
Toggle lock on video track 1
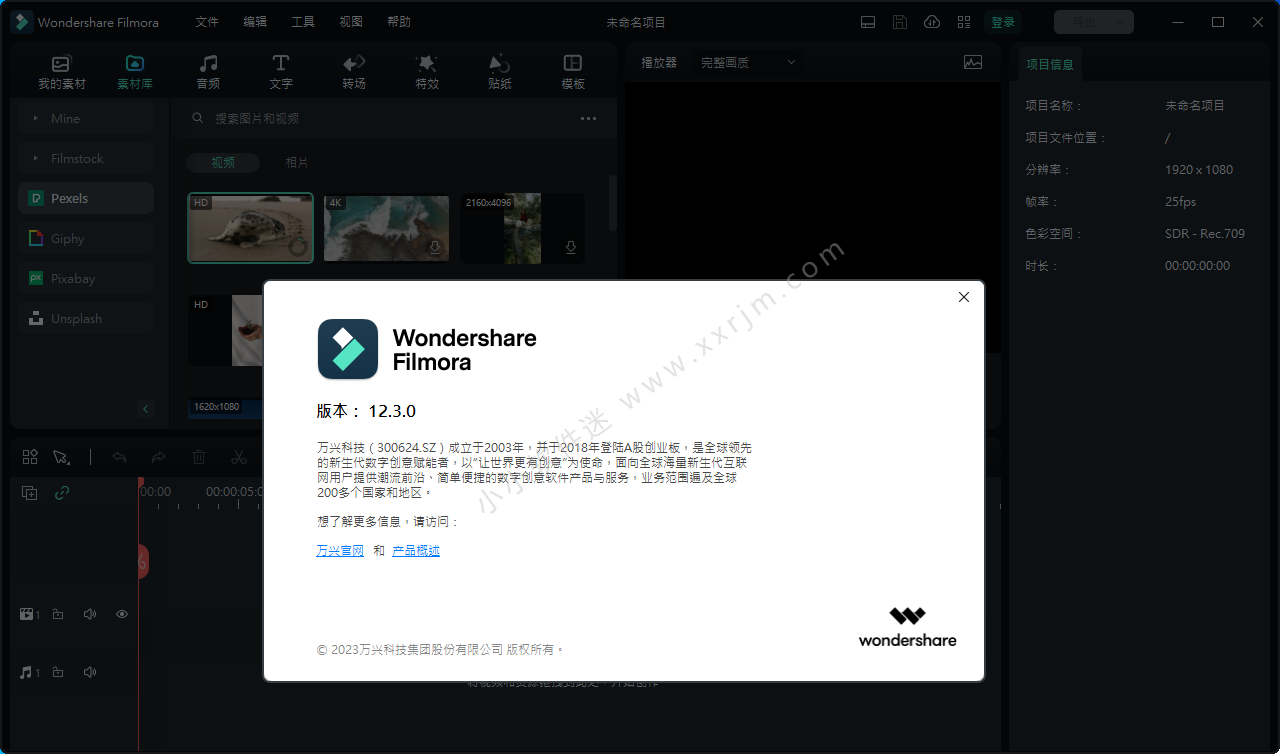pos(58,614)
